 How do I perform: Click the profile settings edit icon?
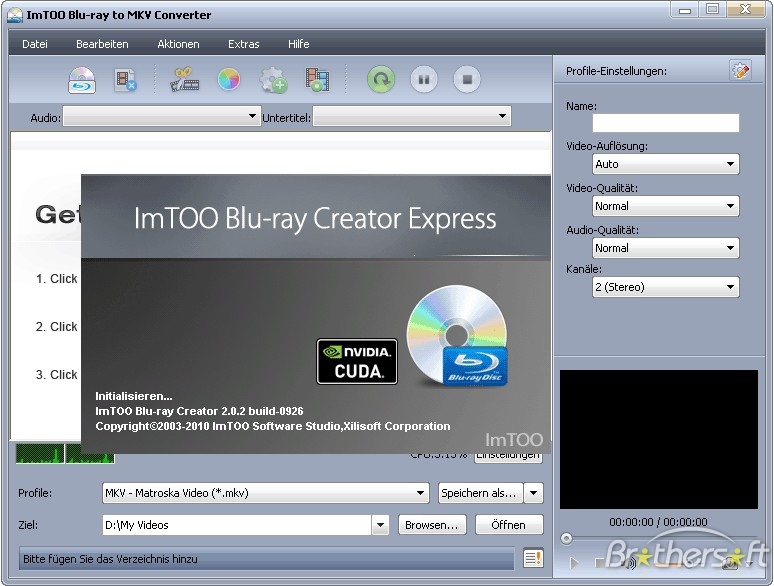tap(740, 71)
